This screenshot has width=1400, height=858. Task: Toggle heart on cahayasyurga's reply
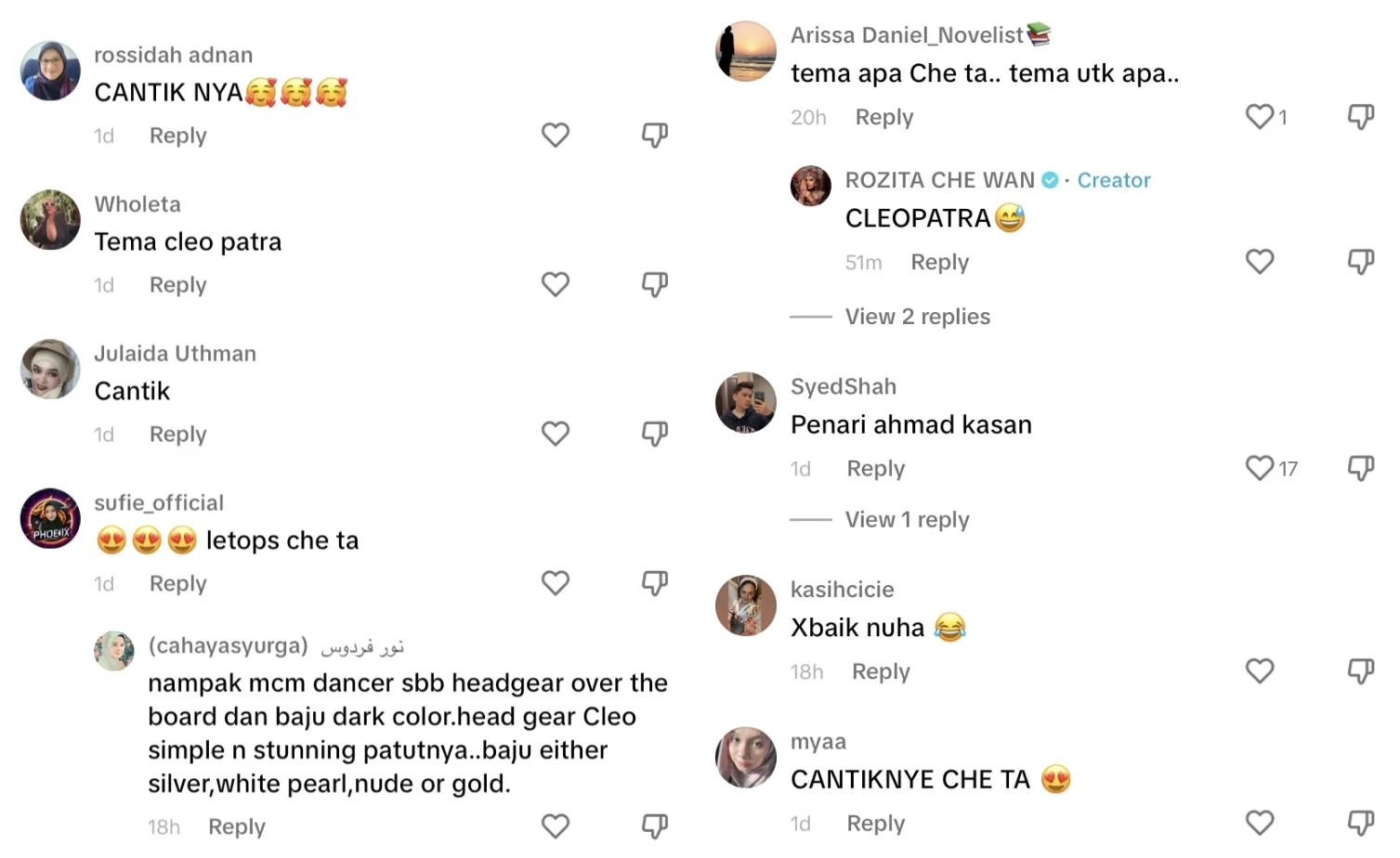pos(556,826)
